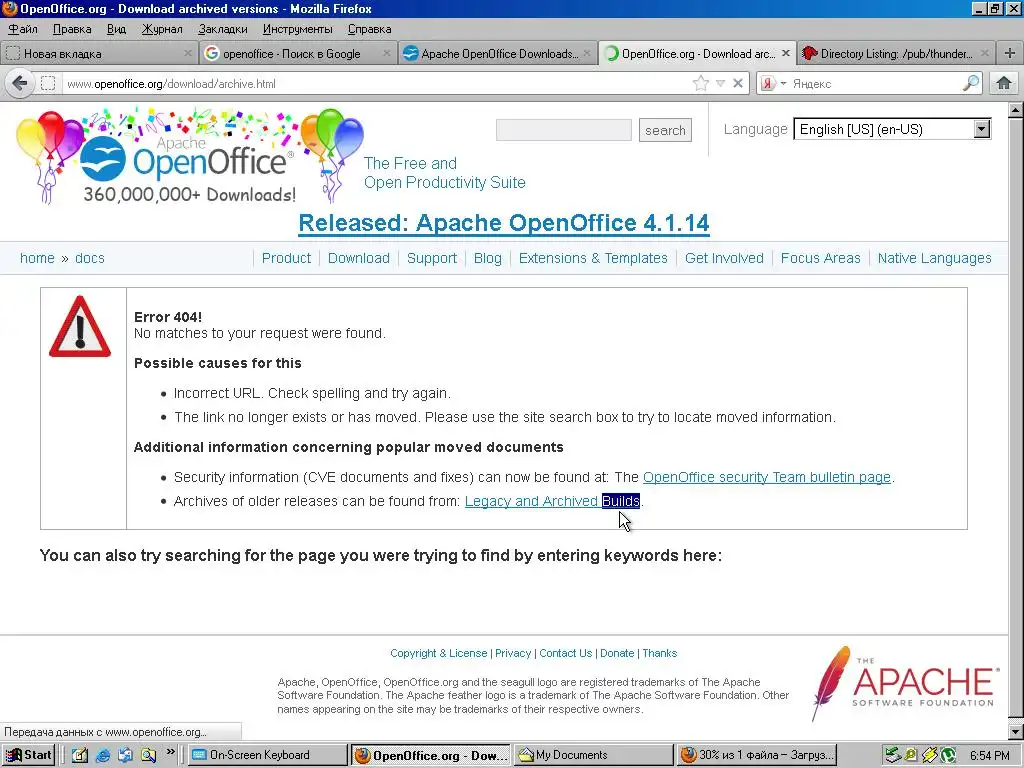Open 'Copyright & License' footer link
The width and height of the screenshot is (1024, 768).
(x=438, y=653)
